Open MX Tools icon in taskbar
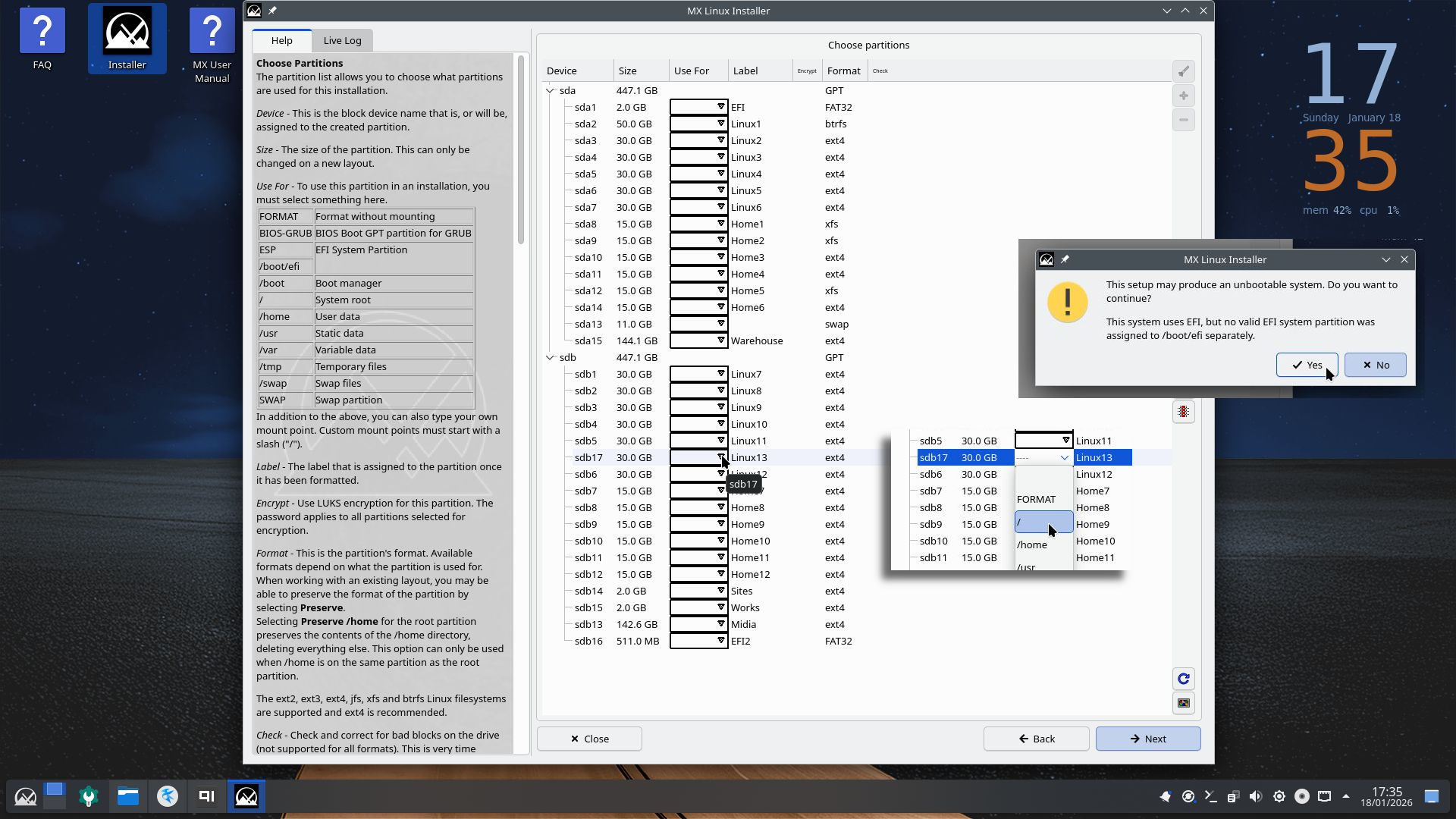1456x819 pixels. [x=89, y=796]
